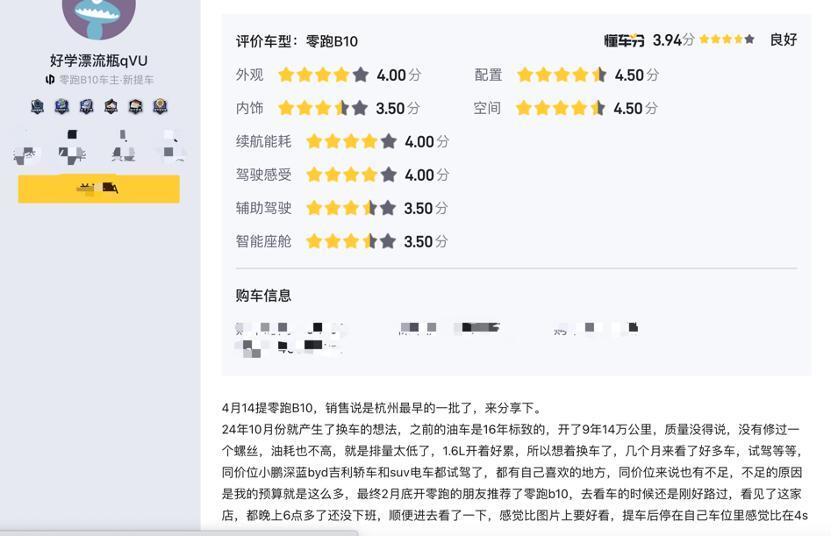Click the 3.50分 score for 智能座舱
This screenshot has height=536, width=832.
point(426,242)
